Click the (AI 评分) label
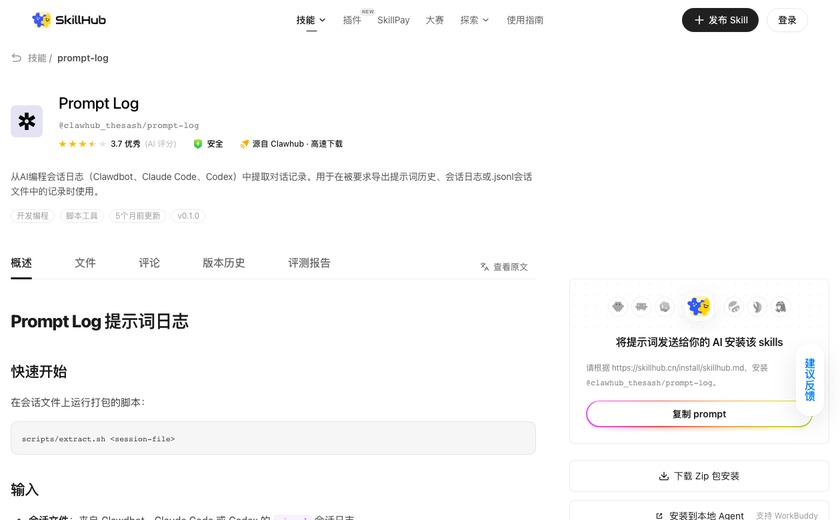This screenshot has width=840, height=520. (160, 144)
